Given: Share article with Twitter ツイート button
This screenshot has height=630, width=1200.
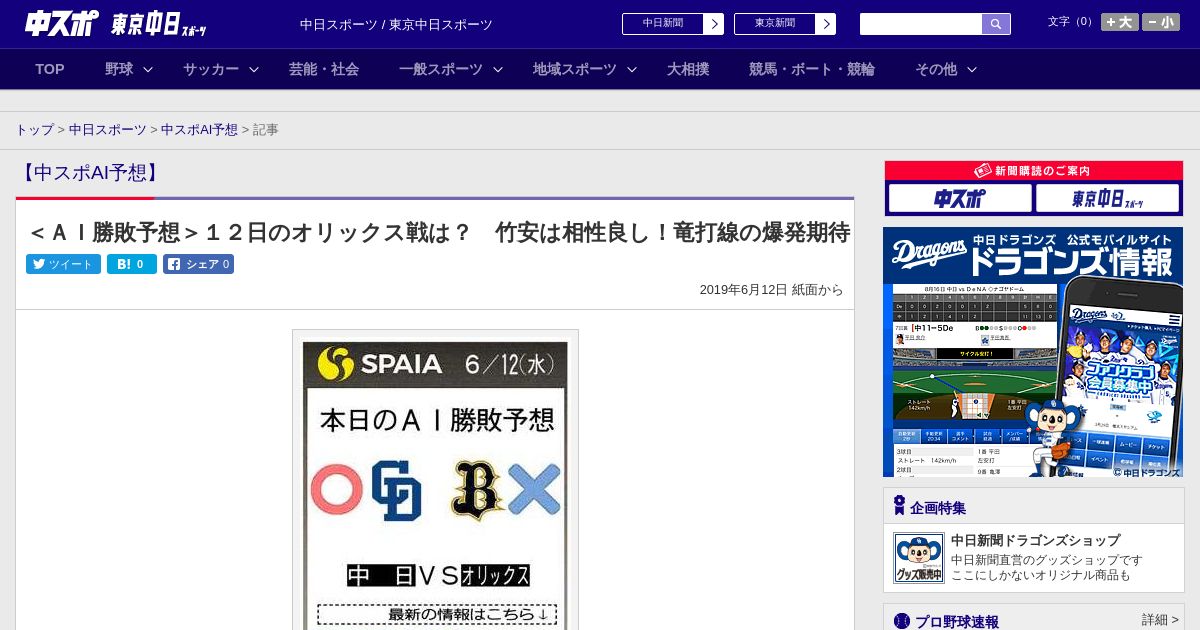Looking at the screenshot, I should pyautogui.click(x=63, y=264).
